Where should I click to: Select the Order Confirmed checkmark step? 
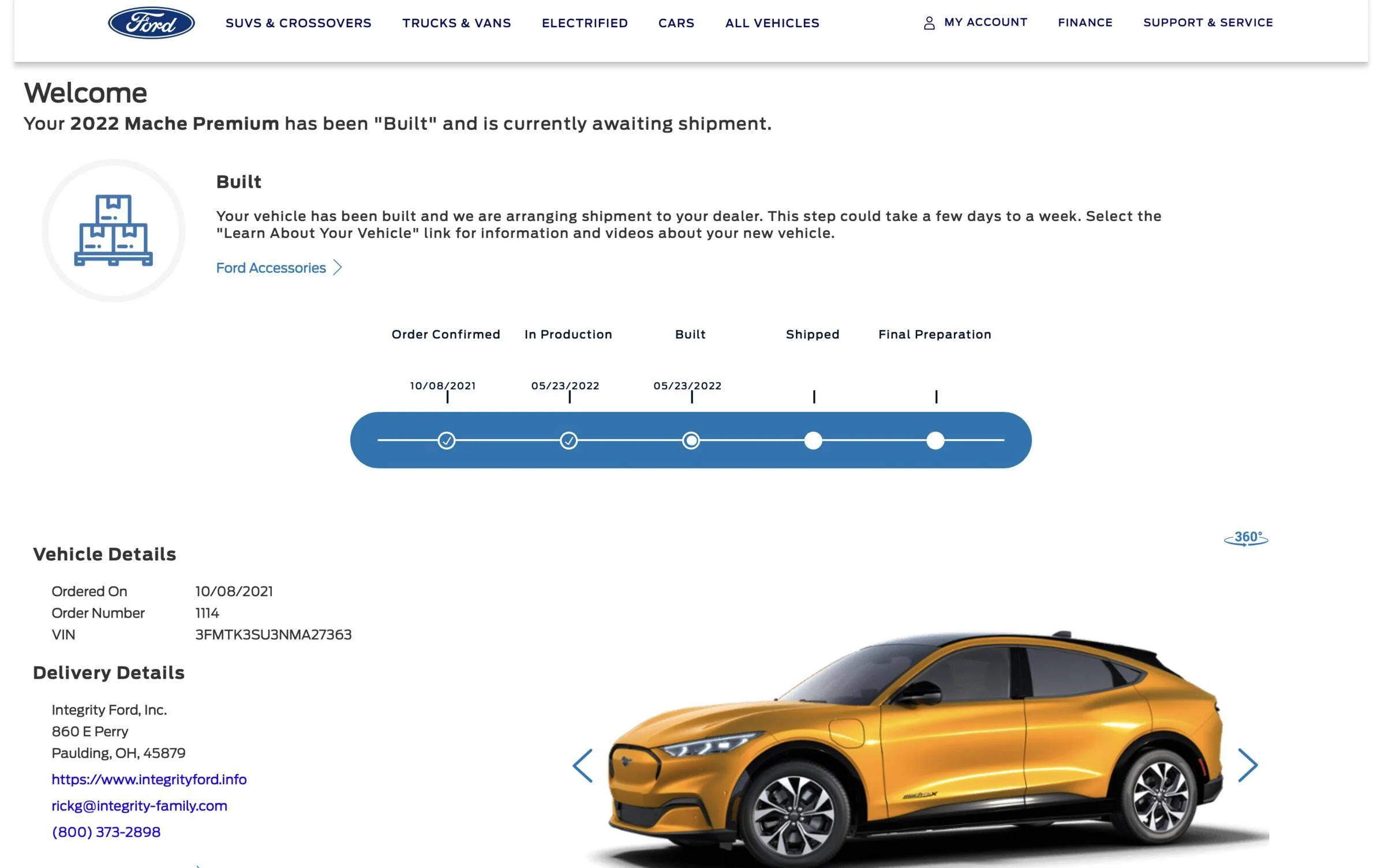(x=447, y=440)
